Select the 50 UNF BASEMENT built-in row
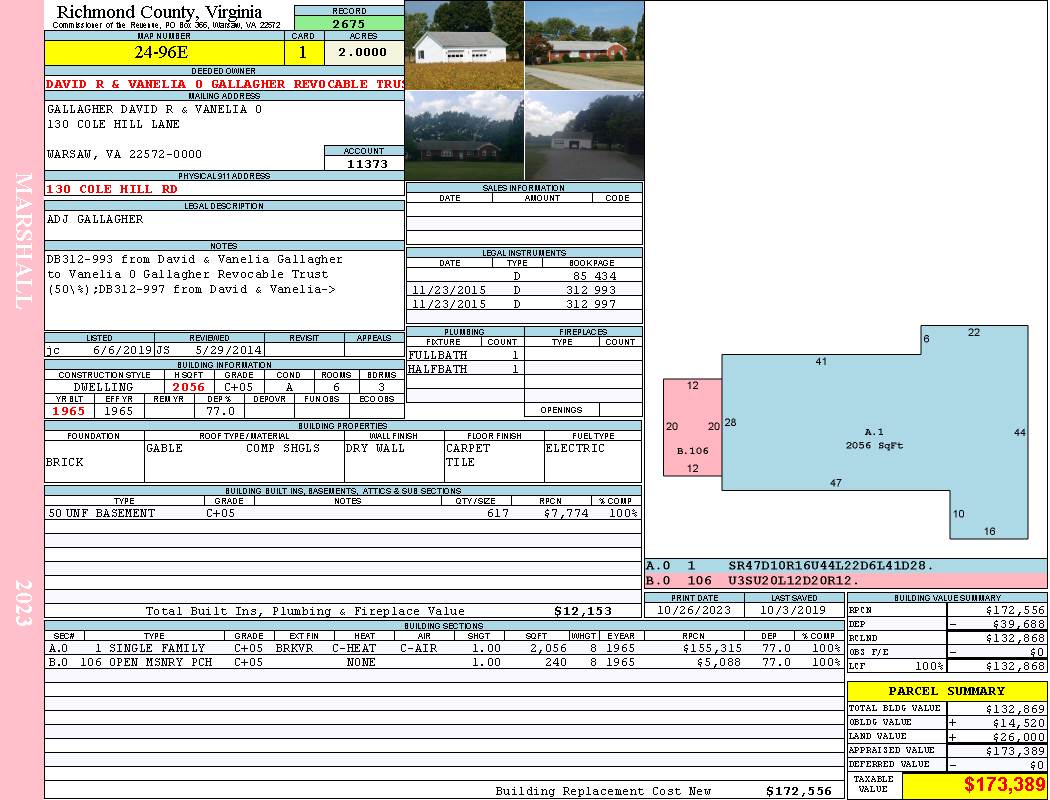Image resolution: width=1050 pixels, height=800 pixels. click(342, 513)
